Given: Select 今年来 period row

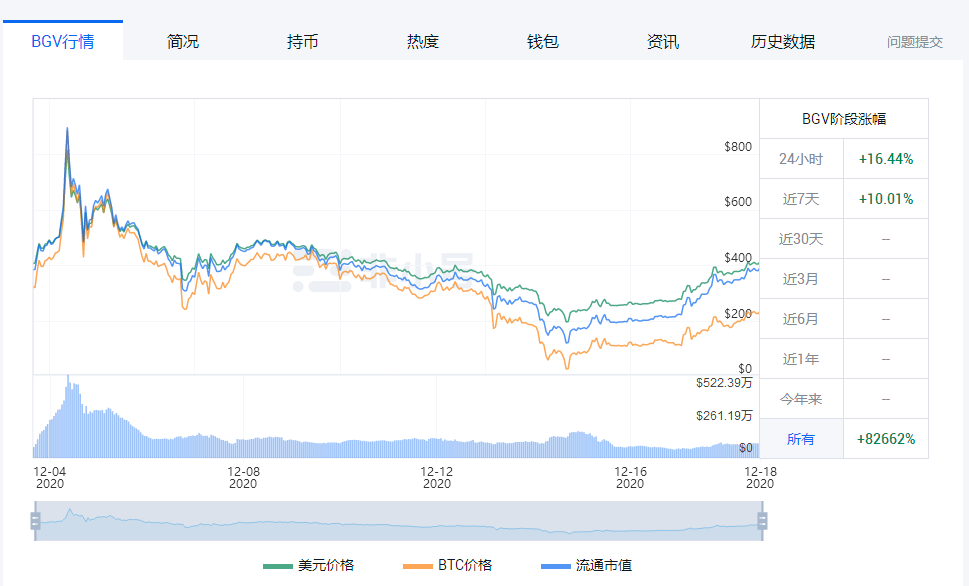Looking at the screenshot, I should coord(844,399).
